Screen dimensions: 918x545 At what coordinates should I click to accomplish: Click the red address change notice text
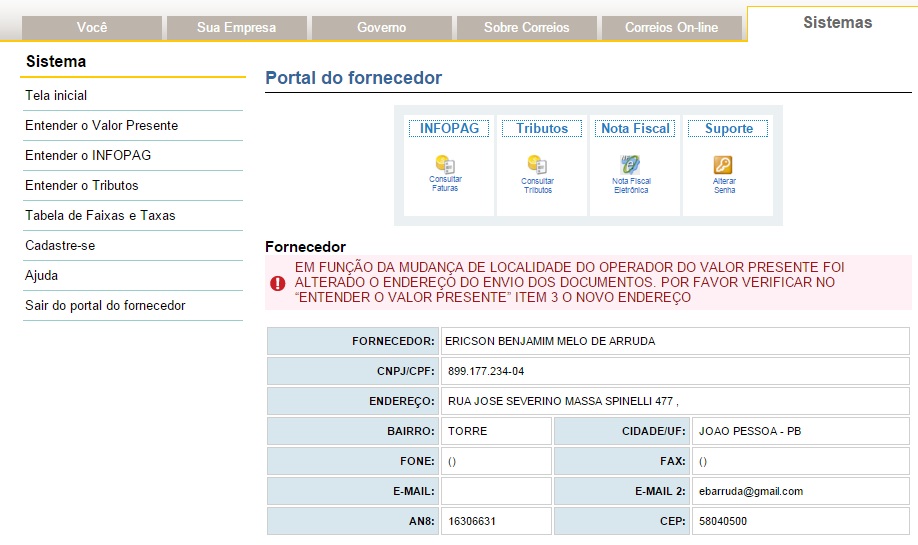569,282
